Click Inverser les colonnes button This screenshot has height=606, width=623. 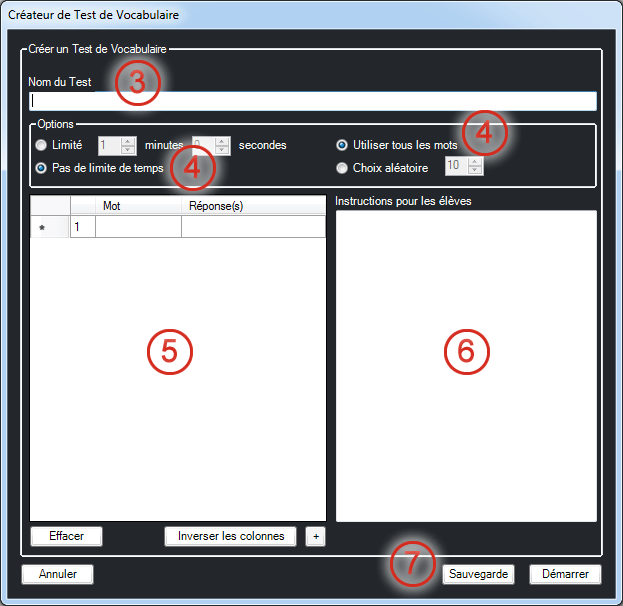click(230, 536)
